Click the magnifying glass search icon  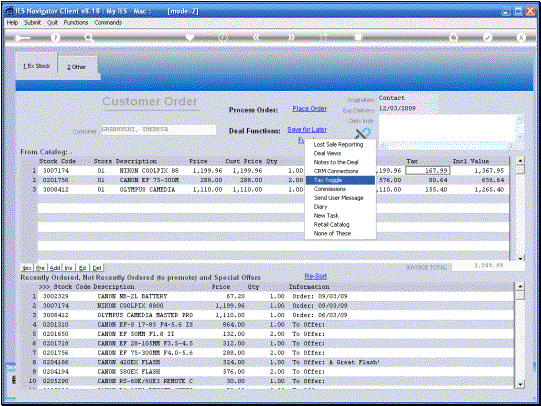tap(89, 37)
